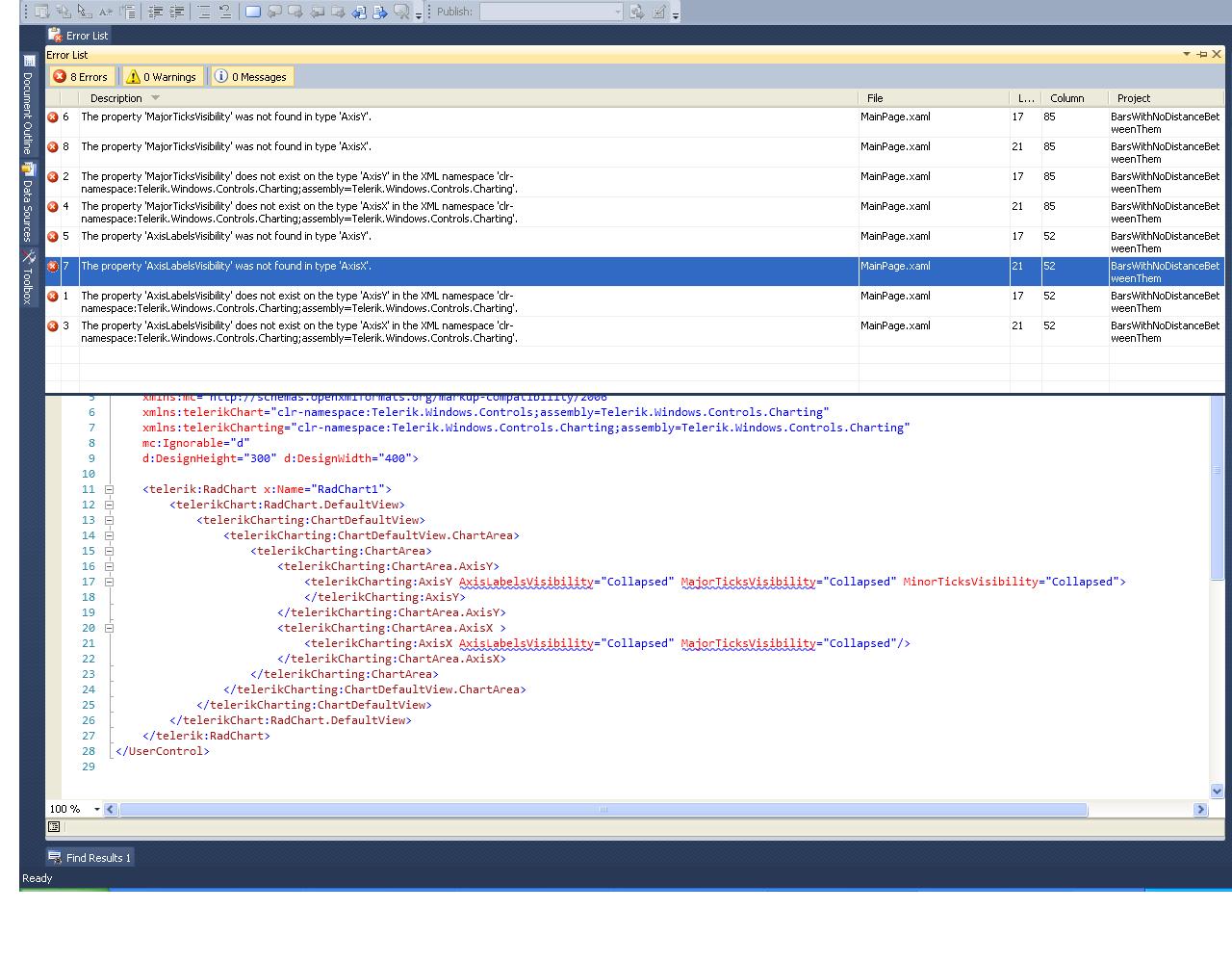
Task: Open the Find Results 1 tab
Action: [90, 858]
